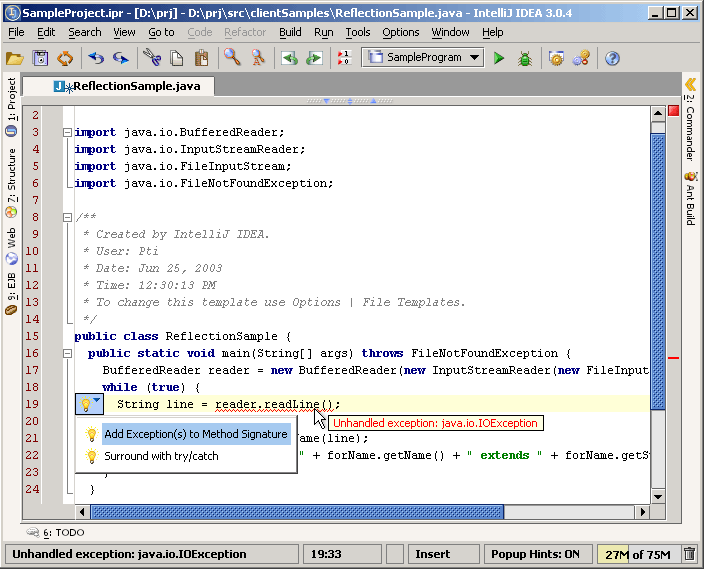This screenshot has height=569, width=704.
Task: Click the compile binary 1/0 icon
Action: point(343,58)
